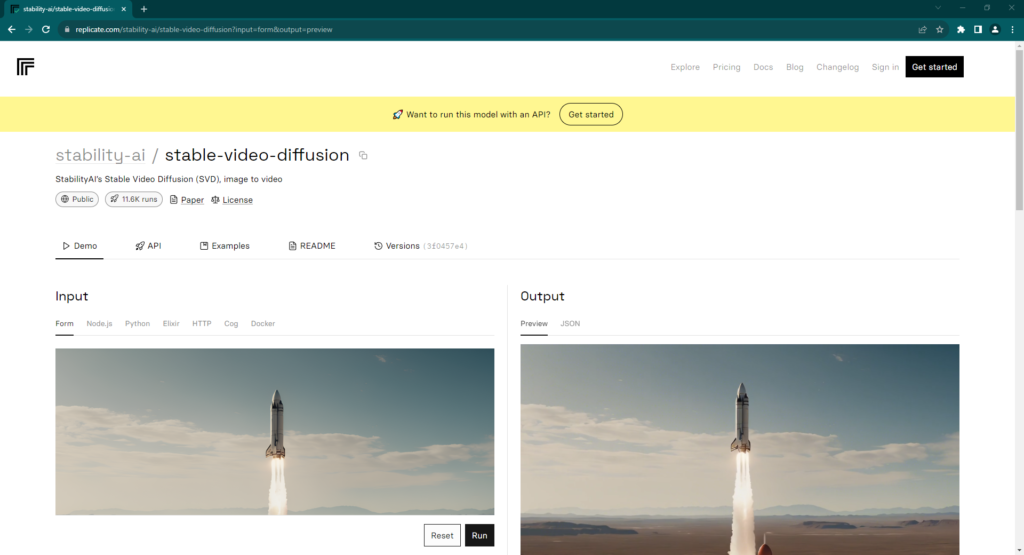Image resolution: width=1024 pixels, height=555 pixels.
Task: Copy model name with the copy icon
Action: (363, 155)
